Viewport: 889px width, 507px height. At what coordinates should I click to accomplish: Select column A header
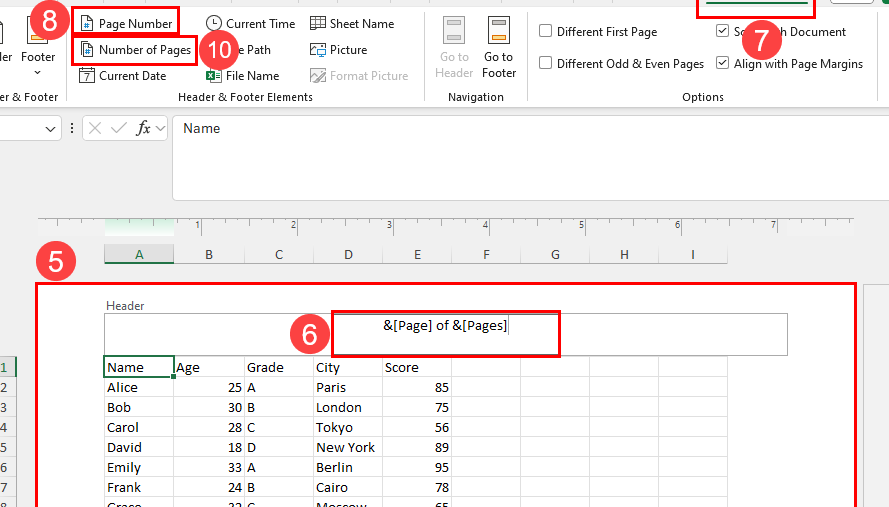click(139, 255)
